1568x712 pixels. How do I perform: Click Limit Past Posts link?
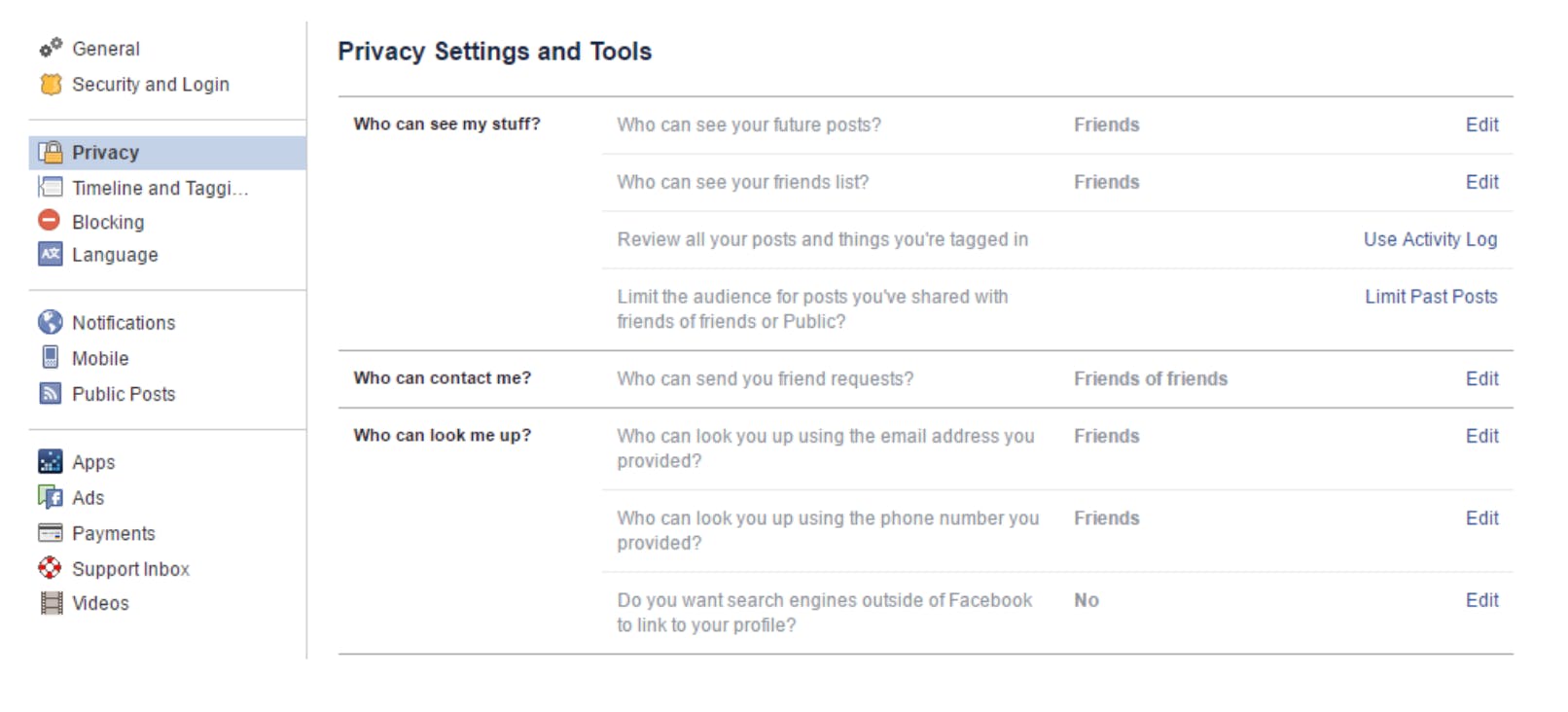(x=1431, y=297)
